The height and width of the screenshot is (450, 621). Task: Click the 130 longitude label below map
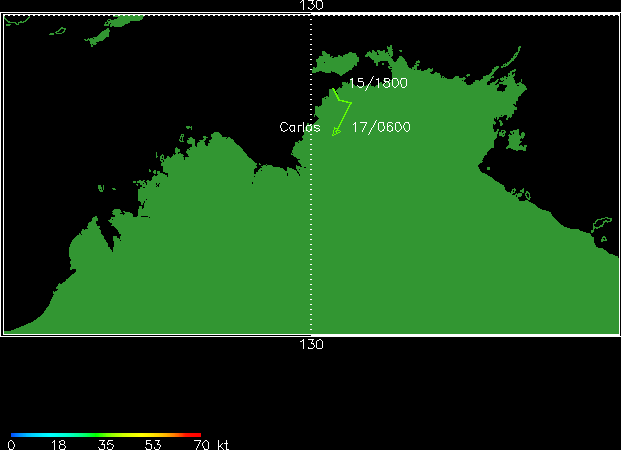pyautogui.click(x=312, y=344)
